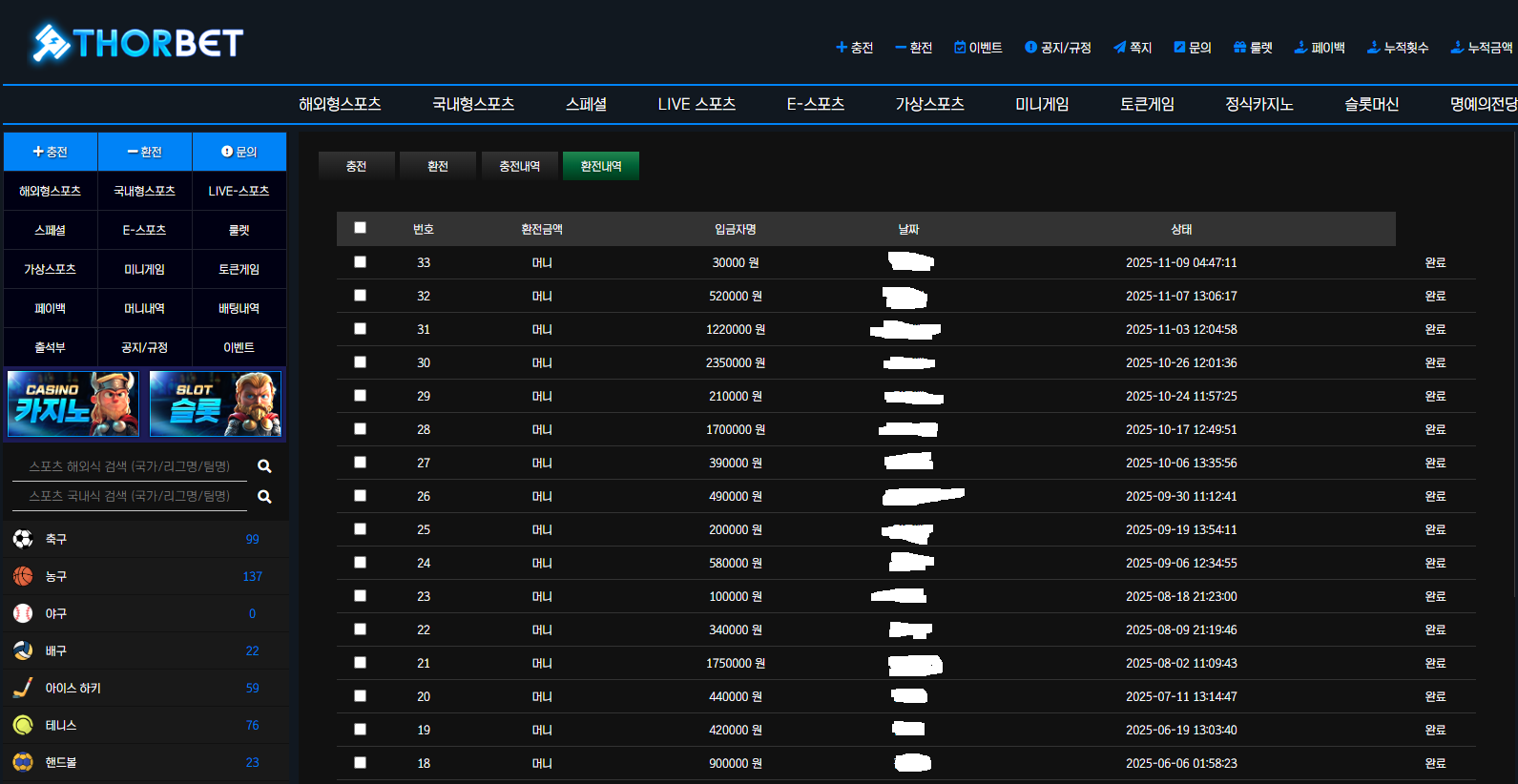Click the tennis ball sport icon
The image size is (1518, 784).
pyautogui.click(x=23, y=725)
